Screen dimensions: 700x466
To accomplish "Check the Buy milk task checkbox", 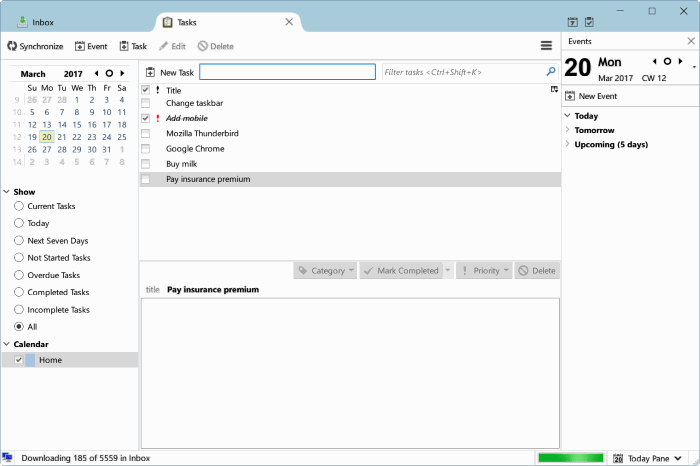I will pyautogui.click(x=146, y=164).
